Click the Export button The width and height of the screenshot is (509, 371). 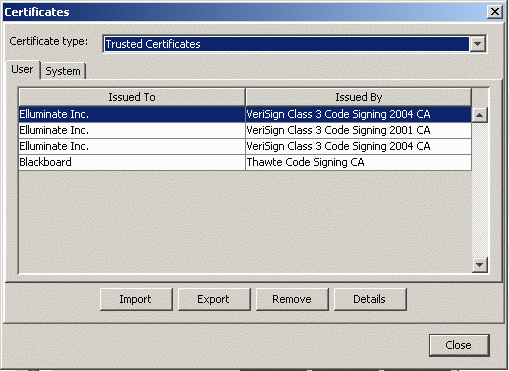point(214,299)
